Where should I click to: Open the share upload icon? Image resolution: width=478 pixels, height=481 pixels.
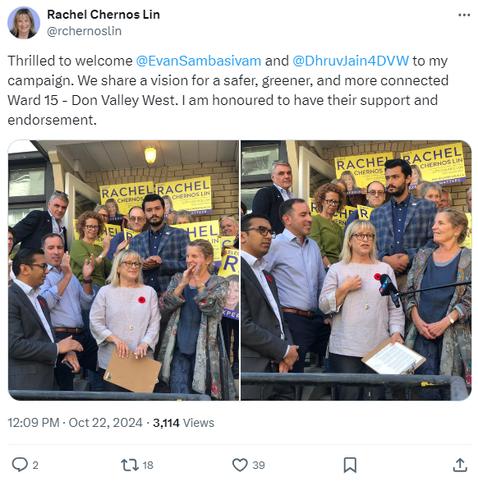tap(460, 465)
